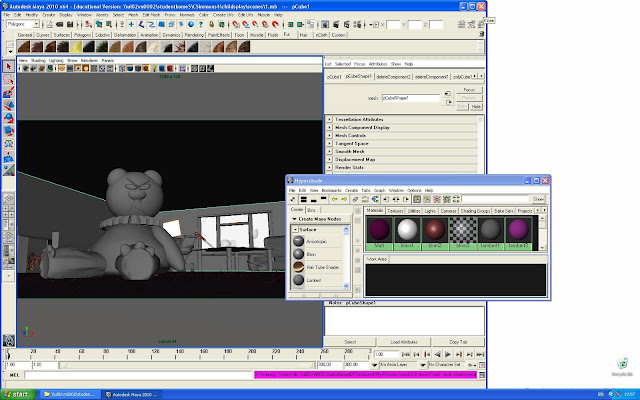This screenshot has width=640, height=400.
Task: Click the Load Attributes button
Action: click(x=404, y=342)
